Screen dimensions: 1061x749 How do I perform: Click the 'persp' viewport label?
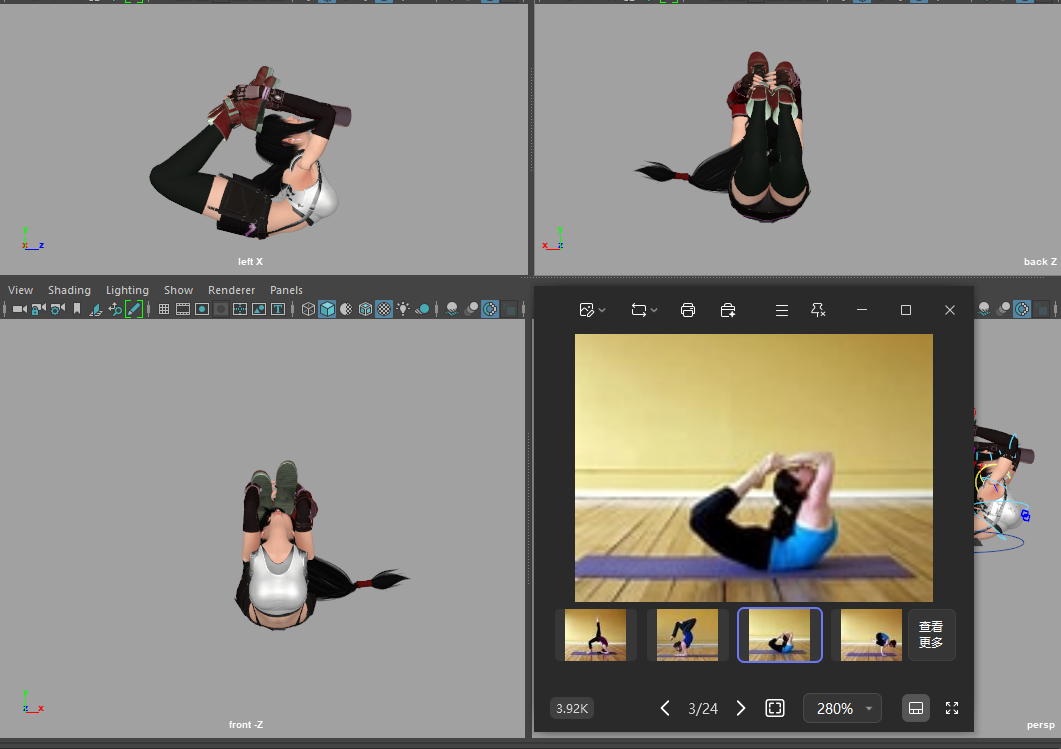tap(1041, 725)
